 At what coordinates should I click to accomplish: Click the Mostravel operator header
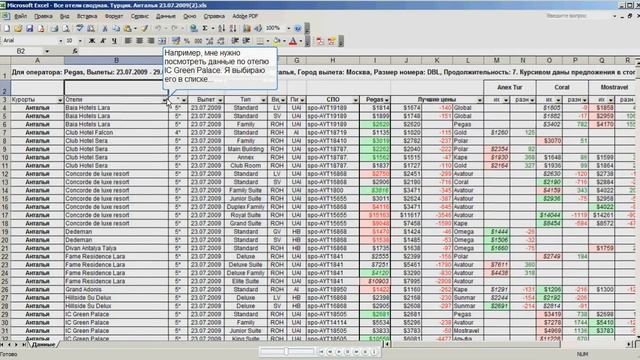click(614, 87)
